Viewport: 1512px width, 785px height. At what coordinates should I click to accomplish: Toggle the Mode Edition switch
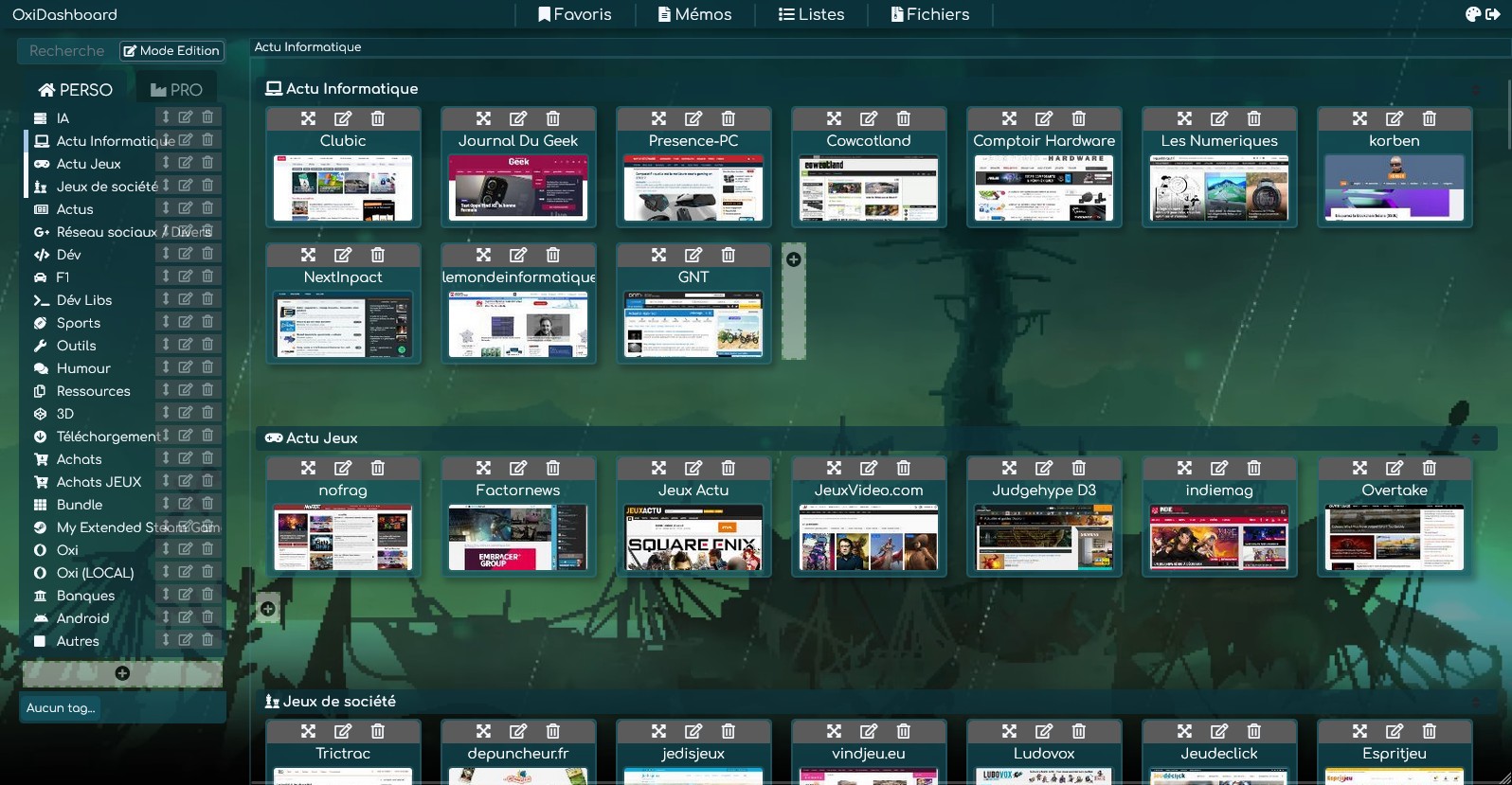tap(171, 51)
